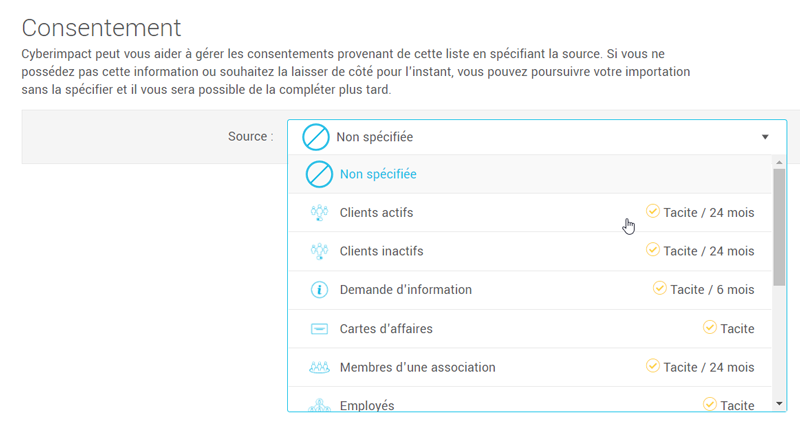Click the dropdown list scrollbar thumb
Screen dimensions: 800x438
point(779,225)
